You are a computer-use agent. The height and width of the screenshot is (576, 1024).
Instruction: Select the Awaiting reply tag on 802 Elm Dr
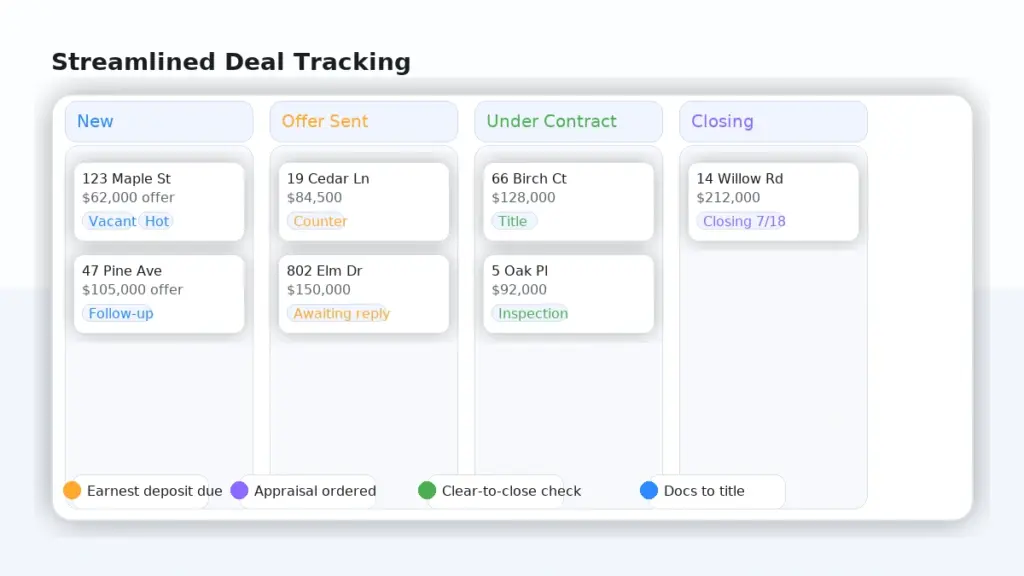[341, 313]
